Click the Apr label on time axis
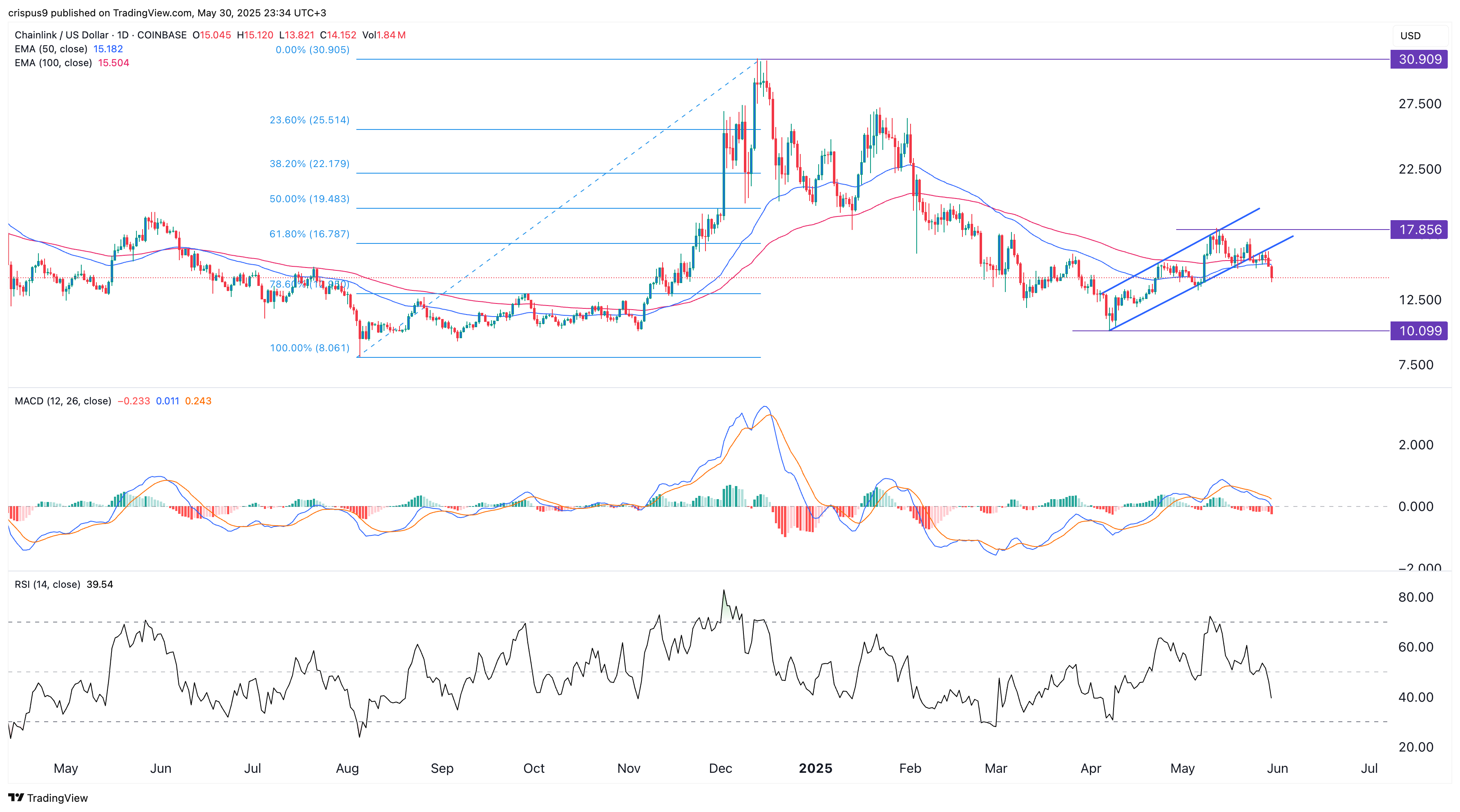 tap(1090, 768)
